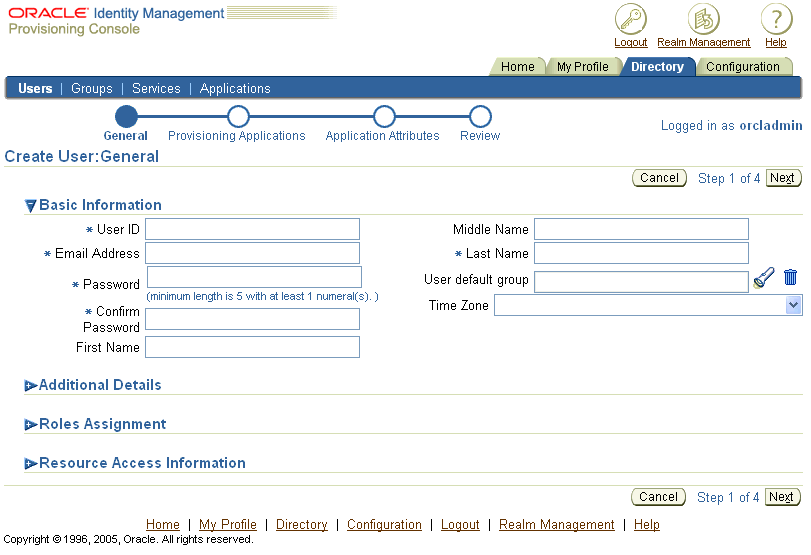
Task: Open the Time Zone dropdown
Action: tap(793, 306)
